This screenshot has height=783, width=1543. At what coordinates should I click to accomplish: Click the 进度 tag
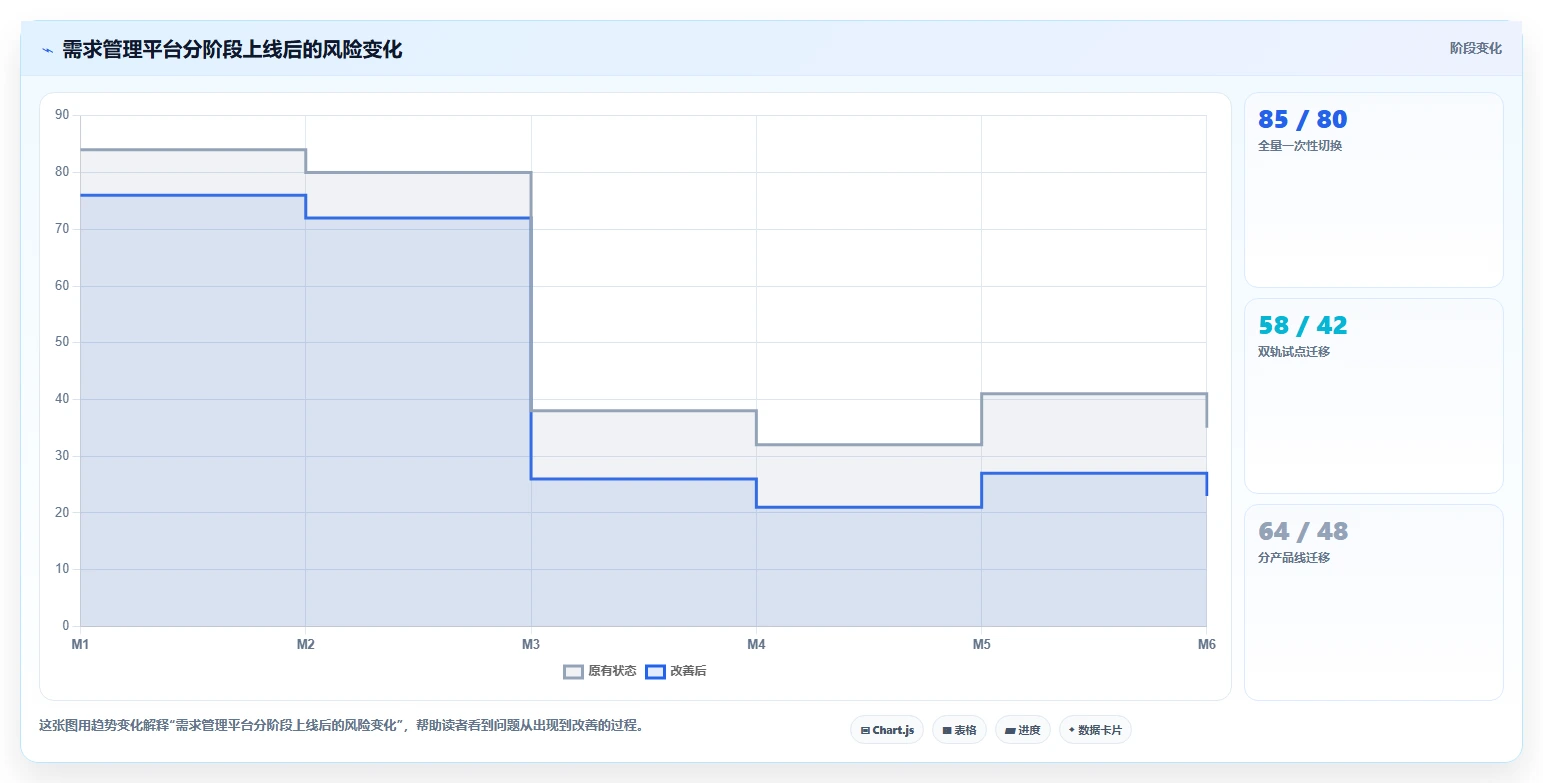tap(1022, 730)
